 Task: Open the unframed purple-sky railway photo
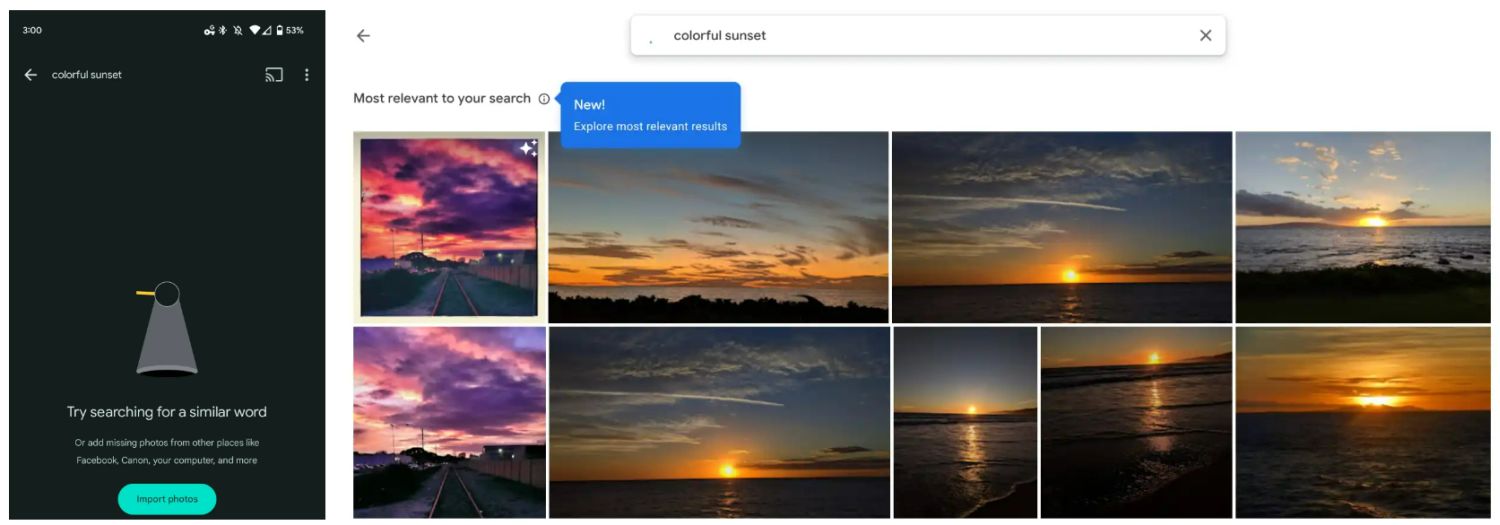pyautogui.click(x=449, y=422)
